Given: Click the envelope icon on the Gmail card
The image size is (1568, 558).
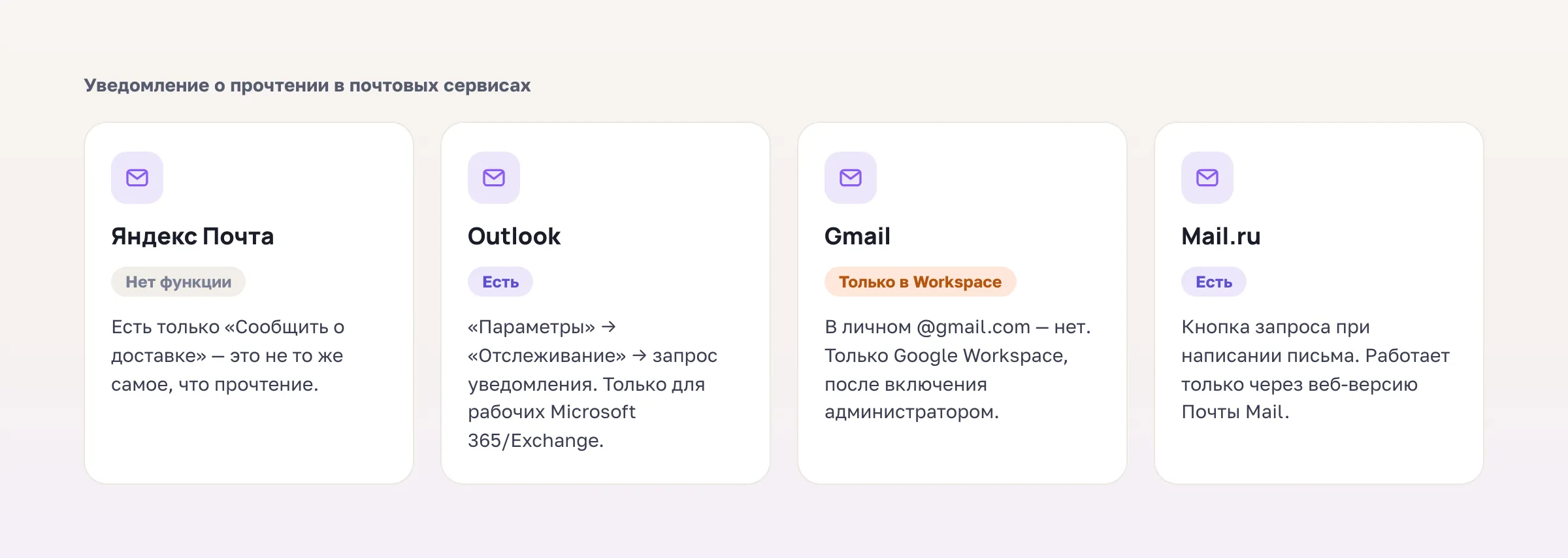Looking at the screenshot, I should tap(851, 178).
